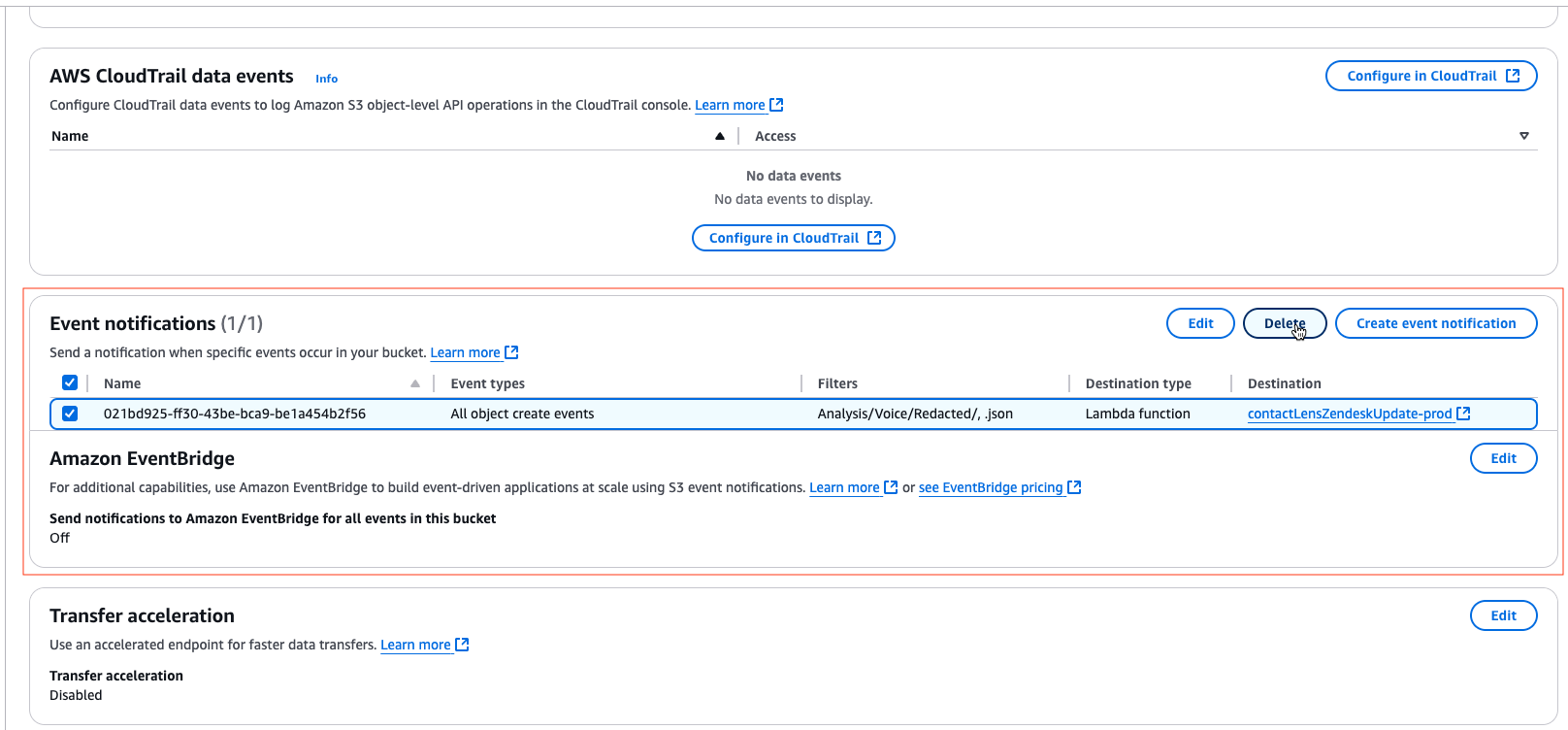The image size is (1568, 730).
Task: Open Info link beside CloudTrail data events
Action: [x=326, y=79]
